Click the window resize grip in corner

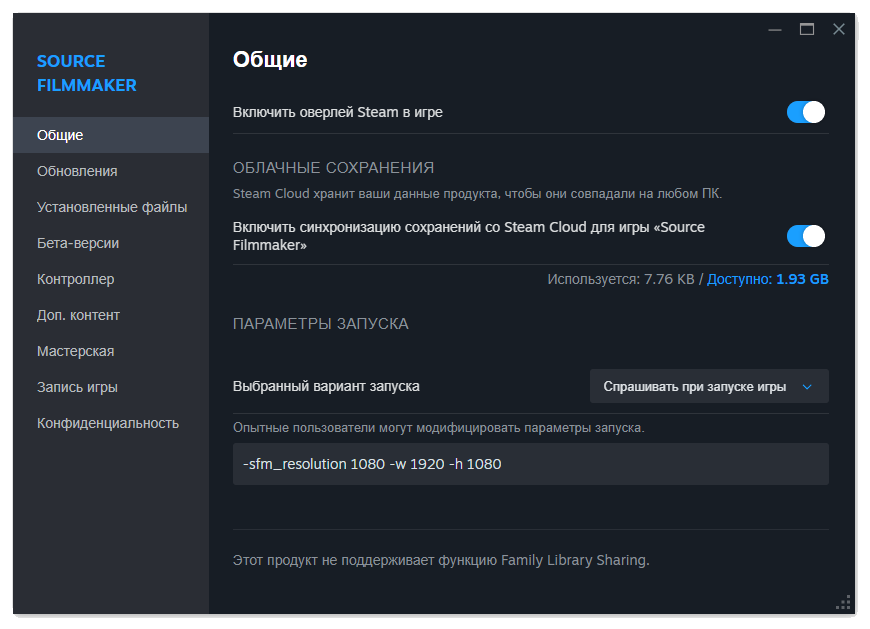pos(842,601)
